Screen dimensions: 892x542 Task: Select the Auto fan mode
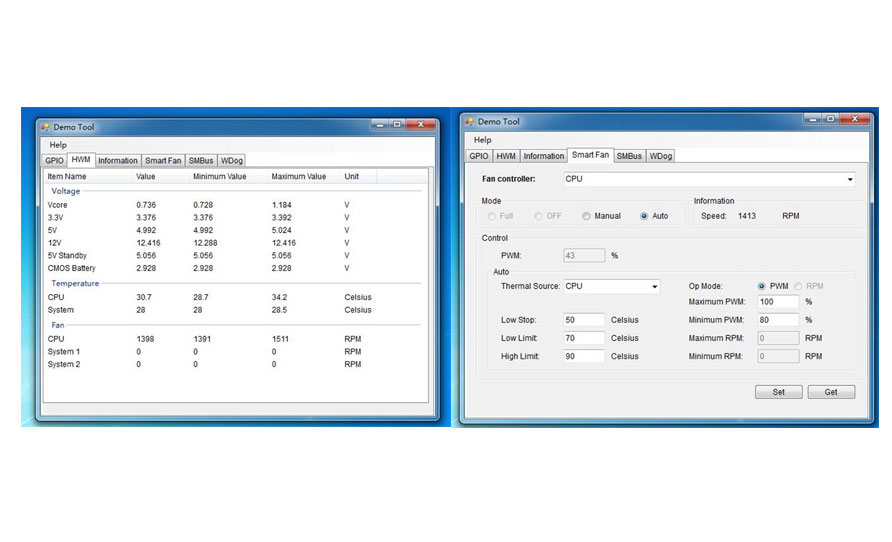click(x=644, y=216)
